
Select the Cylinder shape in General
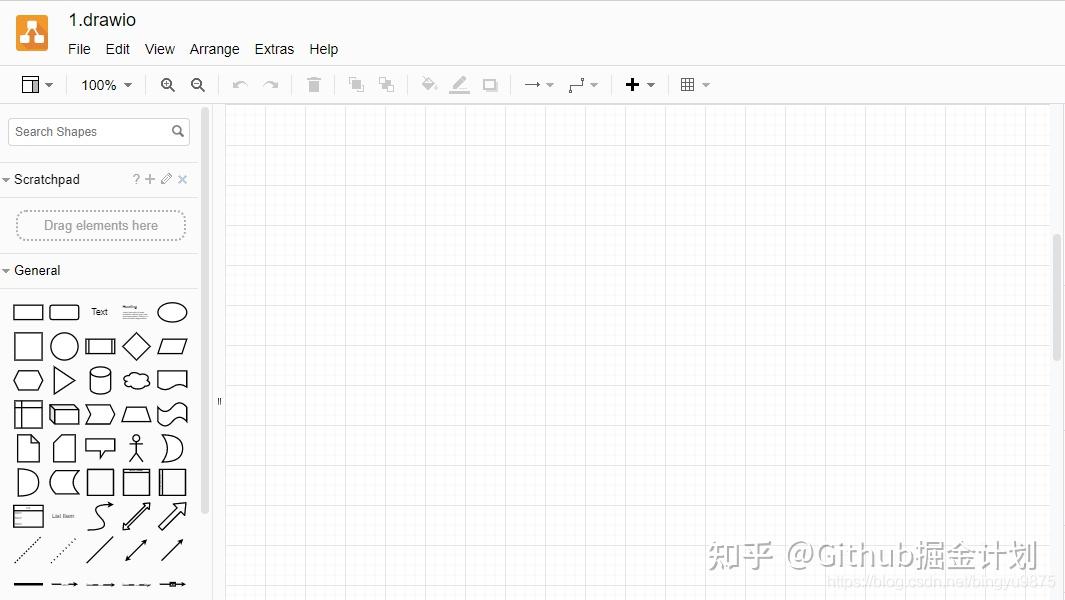[101, 381]
